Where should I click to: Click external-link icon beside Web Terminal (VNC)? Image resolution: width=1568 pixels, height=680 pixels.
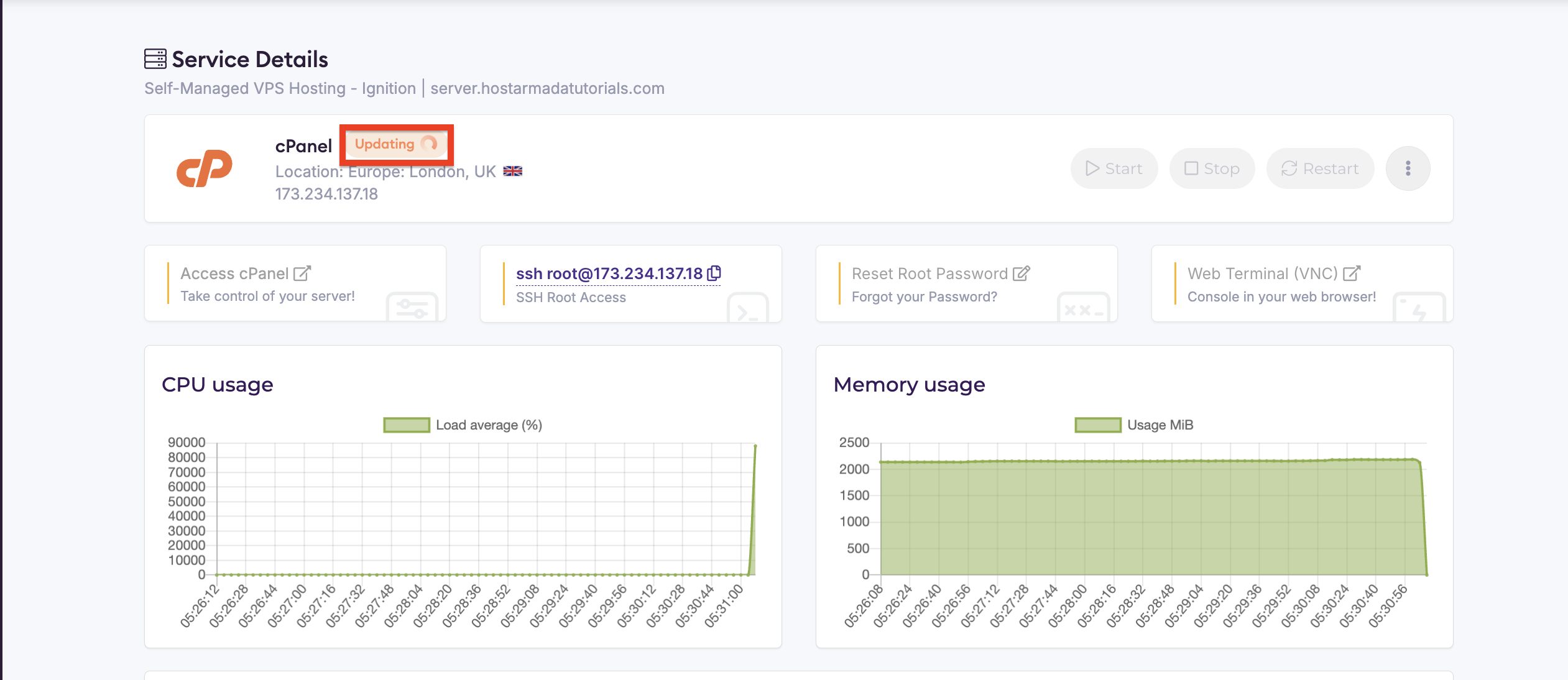[1352, 273]
